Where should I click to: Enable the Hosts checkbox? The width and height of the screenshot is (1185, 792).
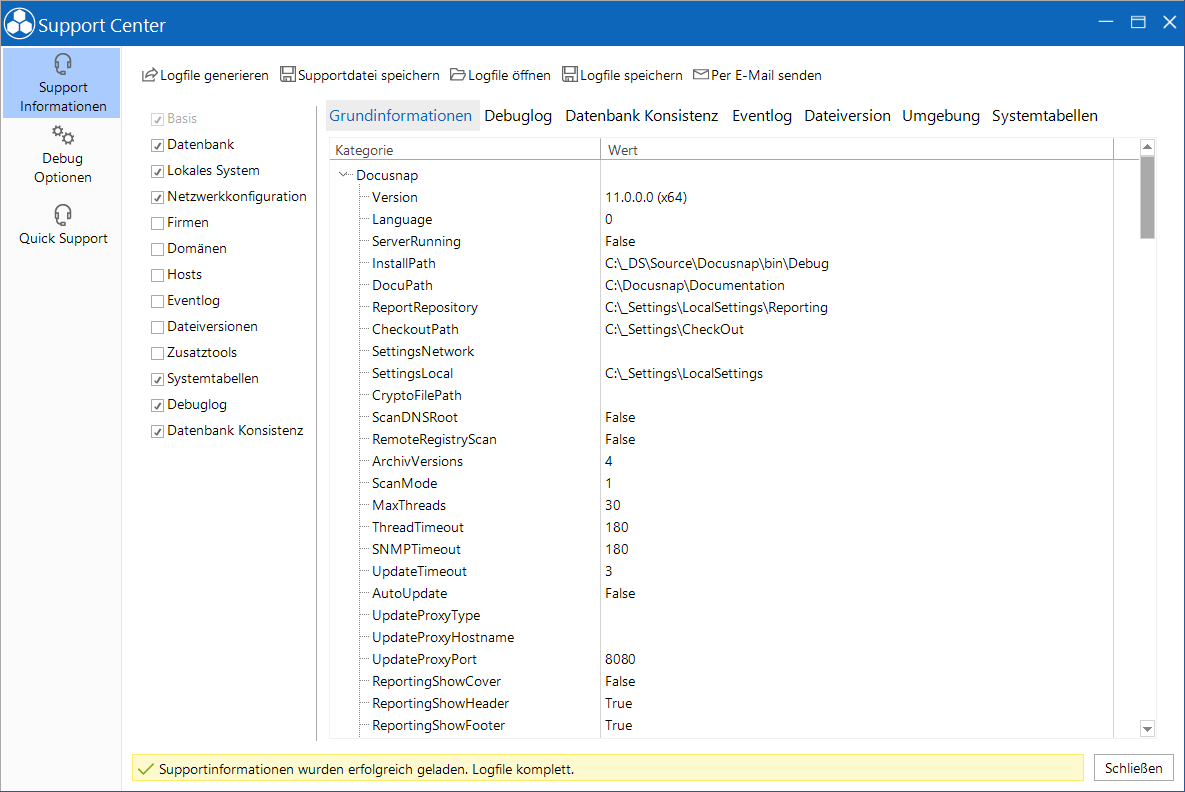[x=157, y=275]
